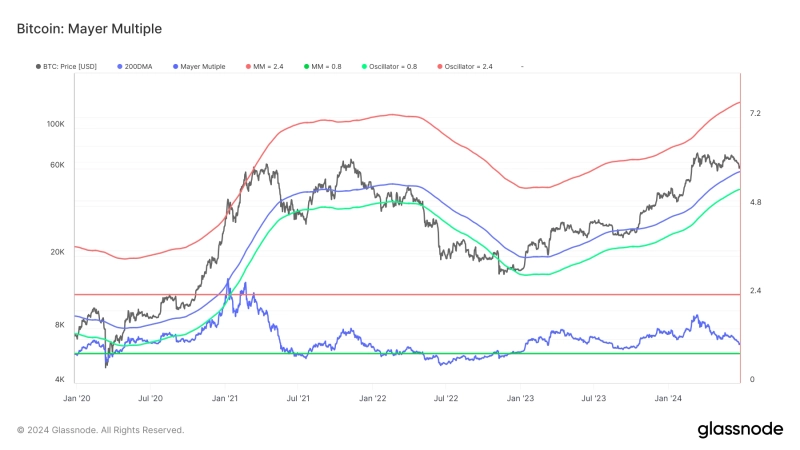The height and width of the screenshot is (450, 800).
Task: Select Jul '22 on the time axis
Action: pyautogui.click(x=446, y=398)
